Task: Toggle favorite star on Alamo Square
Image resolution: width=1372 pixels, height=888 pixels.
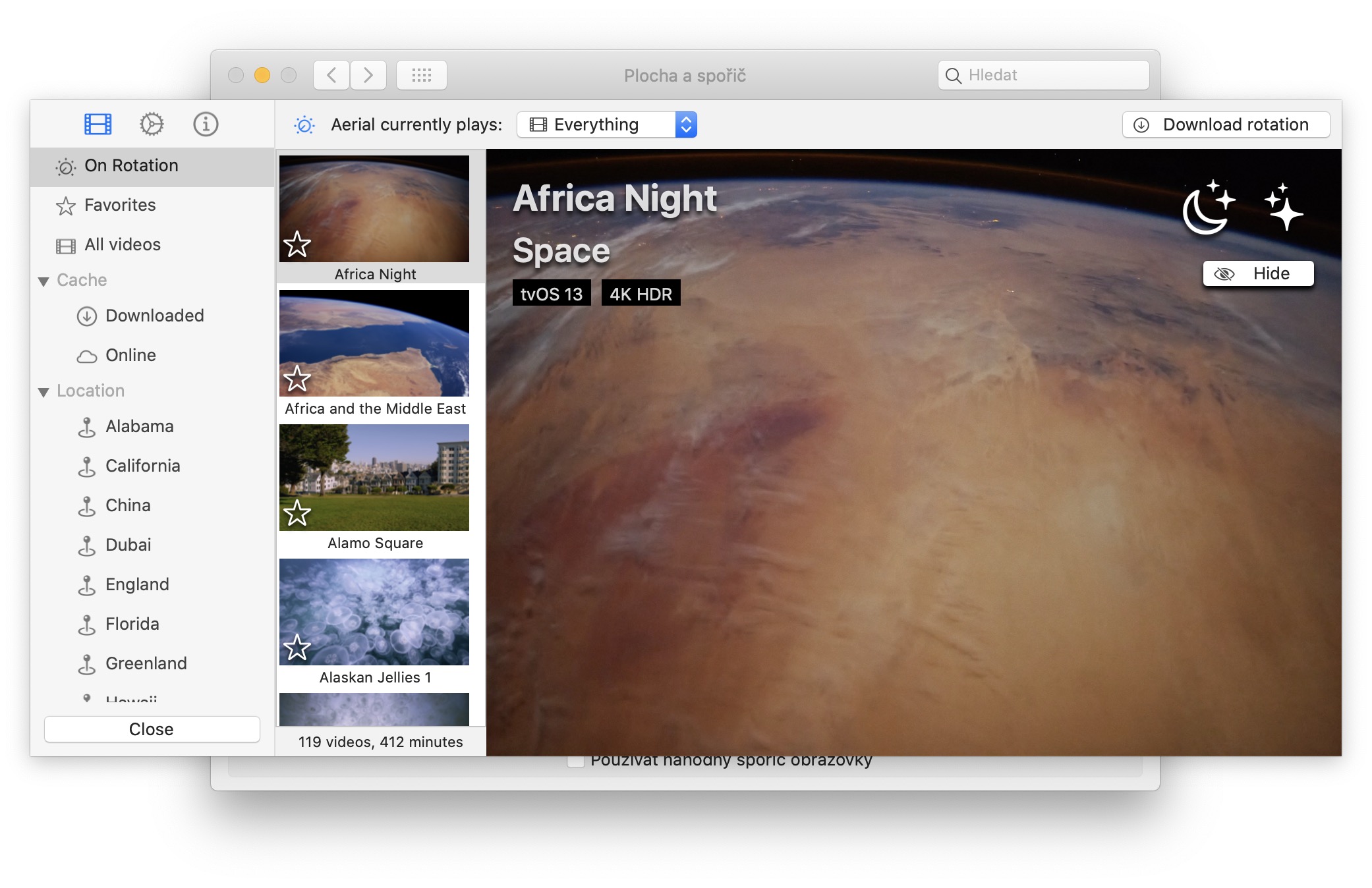Action: (297, 513)
